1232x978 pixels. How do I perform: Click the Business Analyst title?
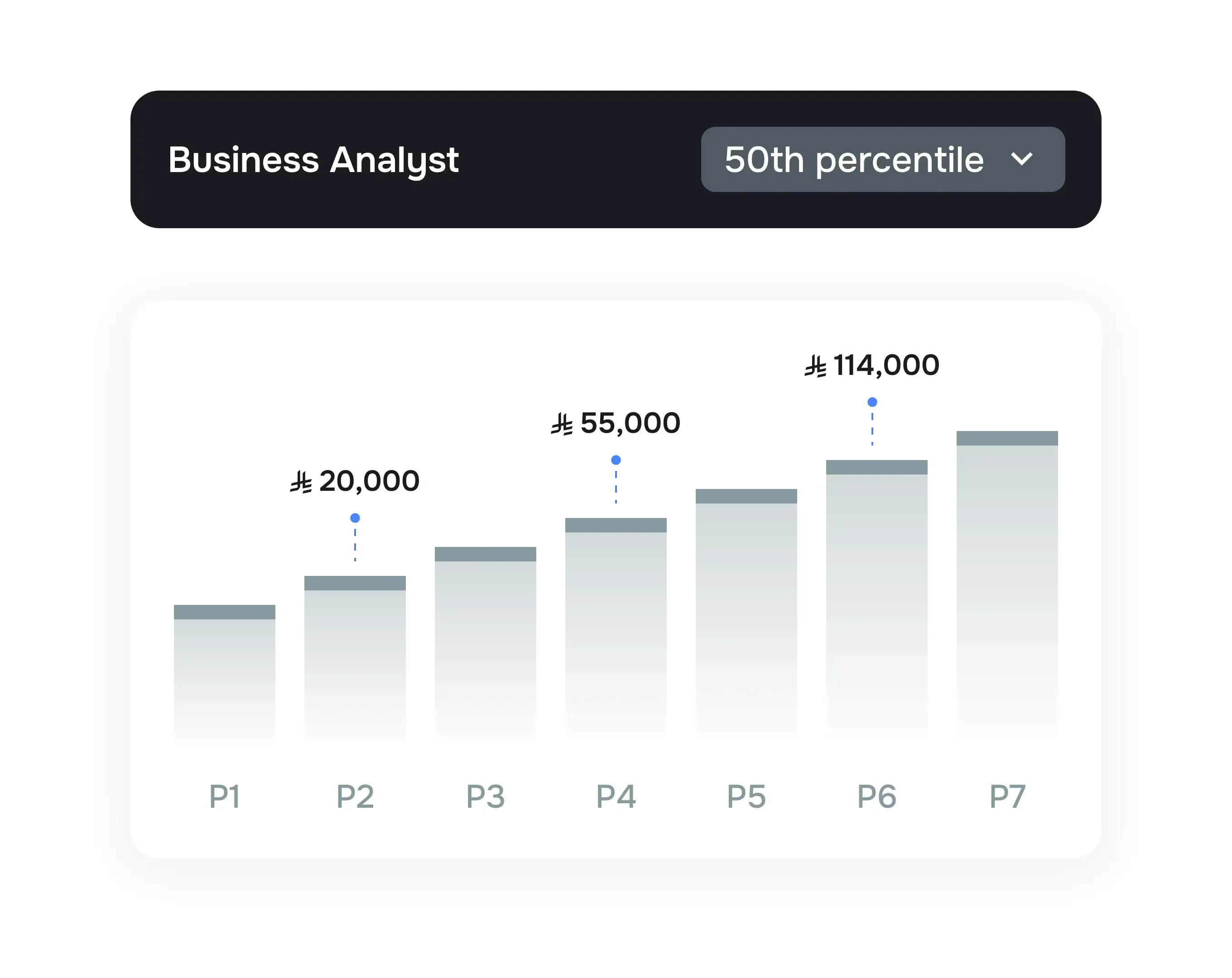(x=314, y=160)
